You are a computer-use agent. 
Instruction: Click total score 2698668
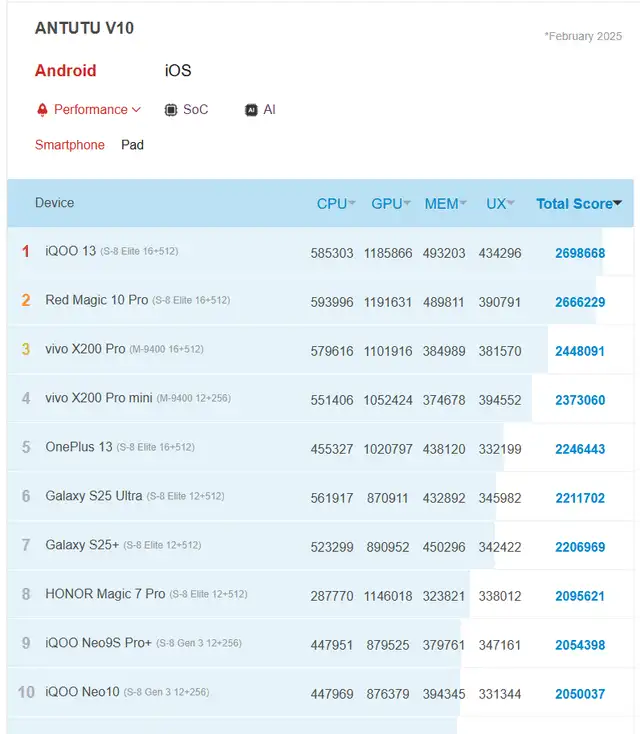tap(580, 253)
